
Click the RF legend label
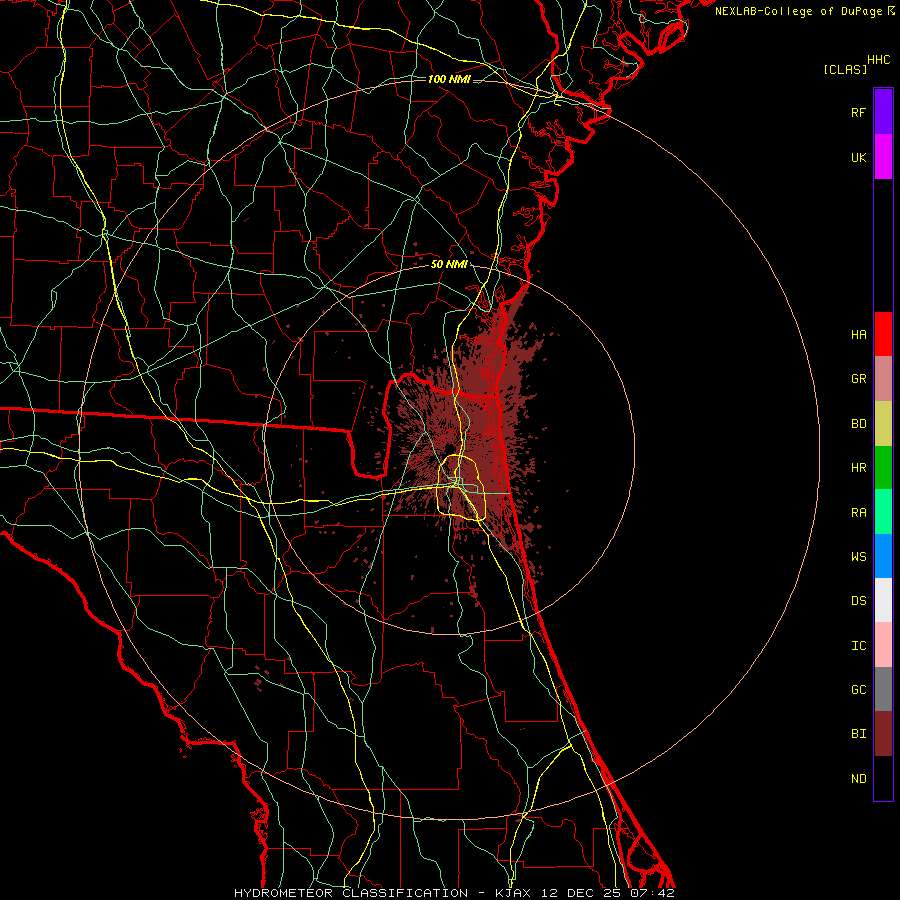(858, 112)
